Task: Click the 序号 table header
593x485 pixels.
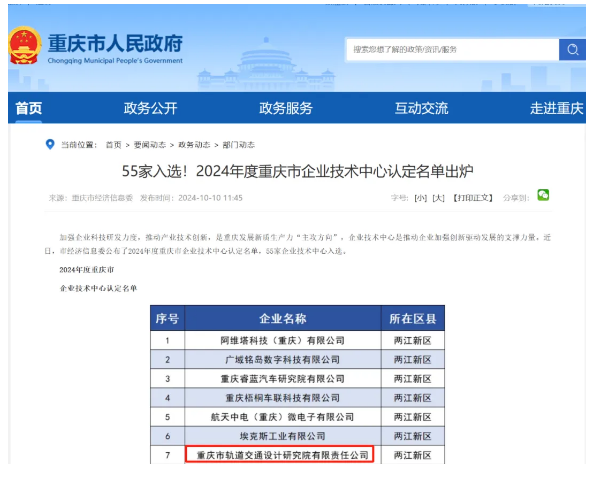Action: pyautogui.click(x=167, y=319)
